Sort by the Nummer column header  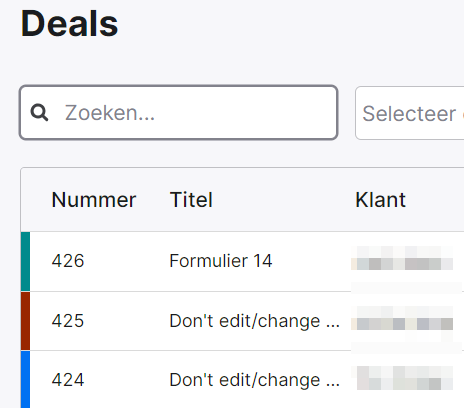[94, 200]
